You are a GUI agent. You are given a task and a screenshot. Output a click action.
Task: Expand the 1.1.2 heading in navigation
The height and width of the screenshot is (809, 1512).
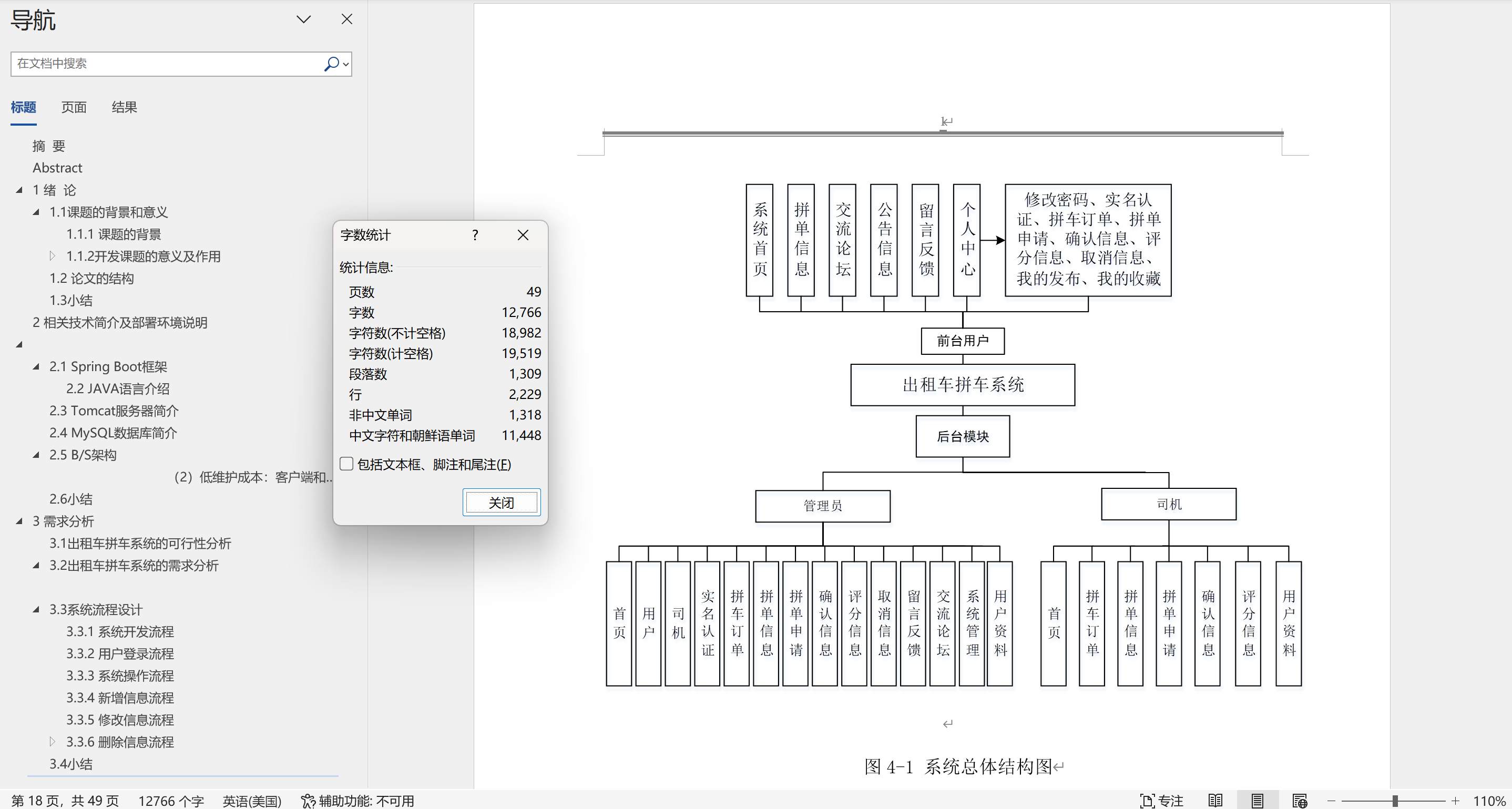(x=52, y=256)
